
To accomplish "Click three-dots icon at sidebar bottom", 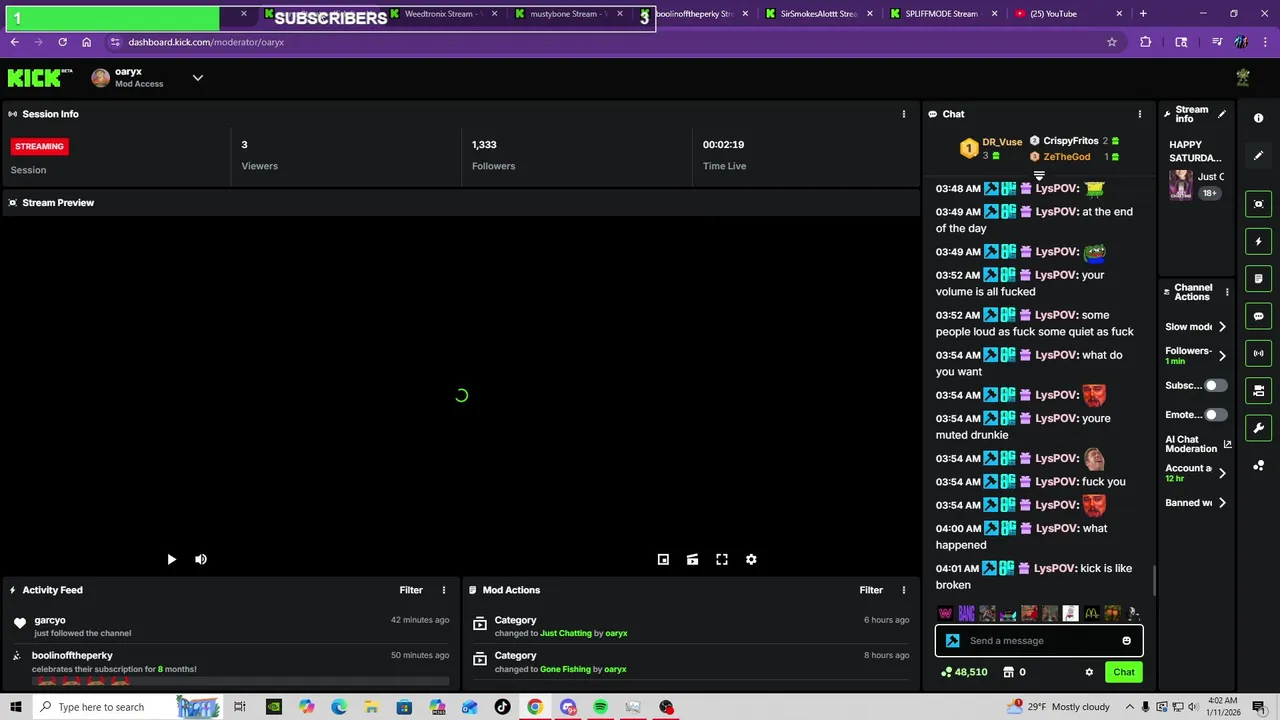I will (1258, 465).
